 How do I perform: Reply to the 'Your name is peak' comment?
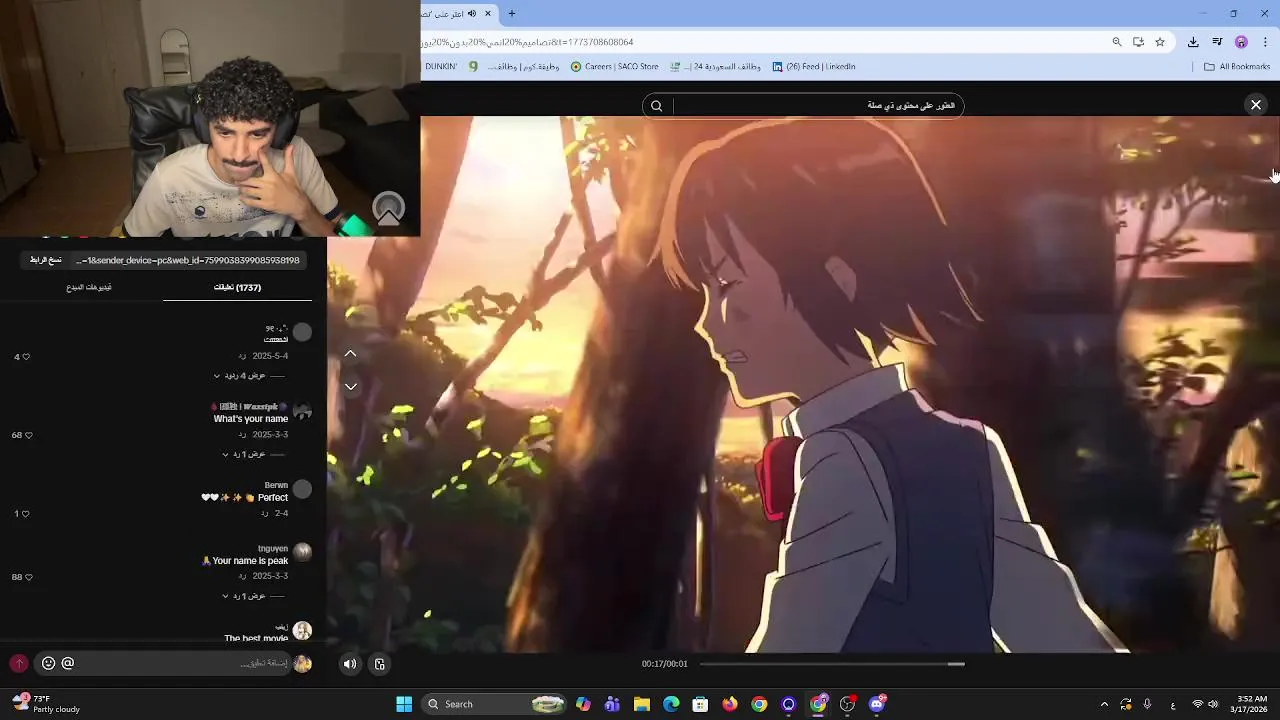point(242,576)
